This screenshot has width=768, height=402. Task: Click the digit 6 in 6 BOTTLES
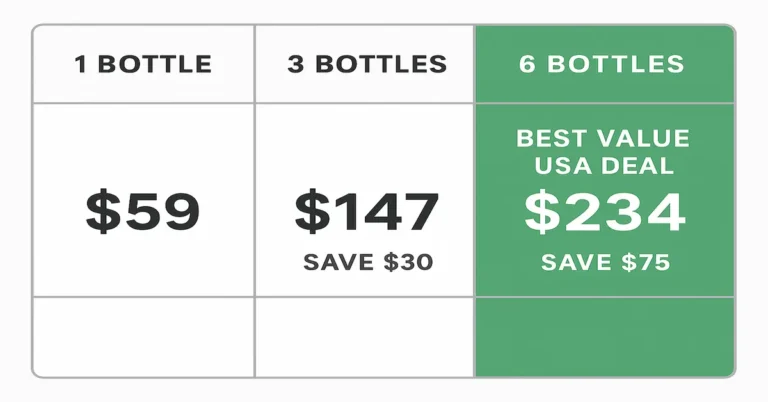point(527,65)
